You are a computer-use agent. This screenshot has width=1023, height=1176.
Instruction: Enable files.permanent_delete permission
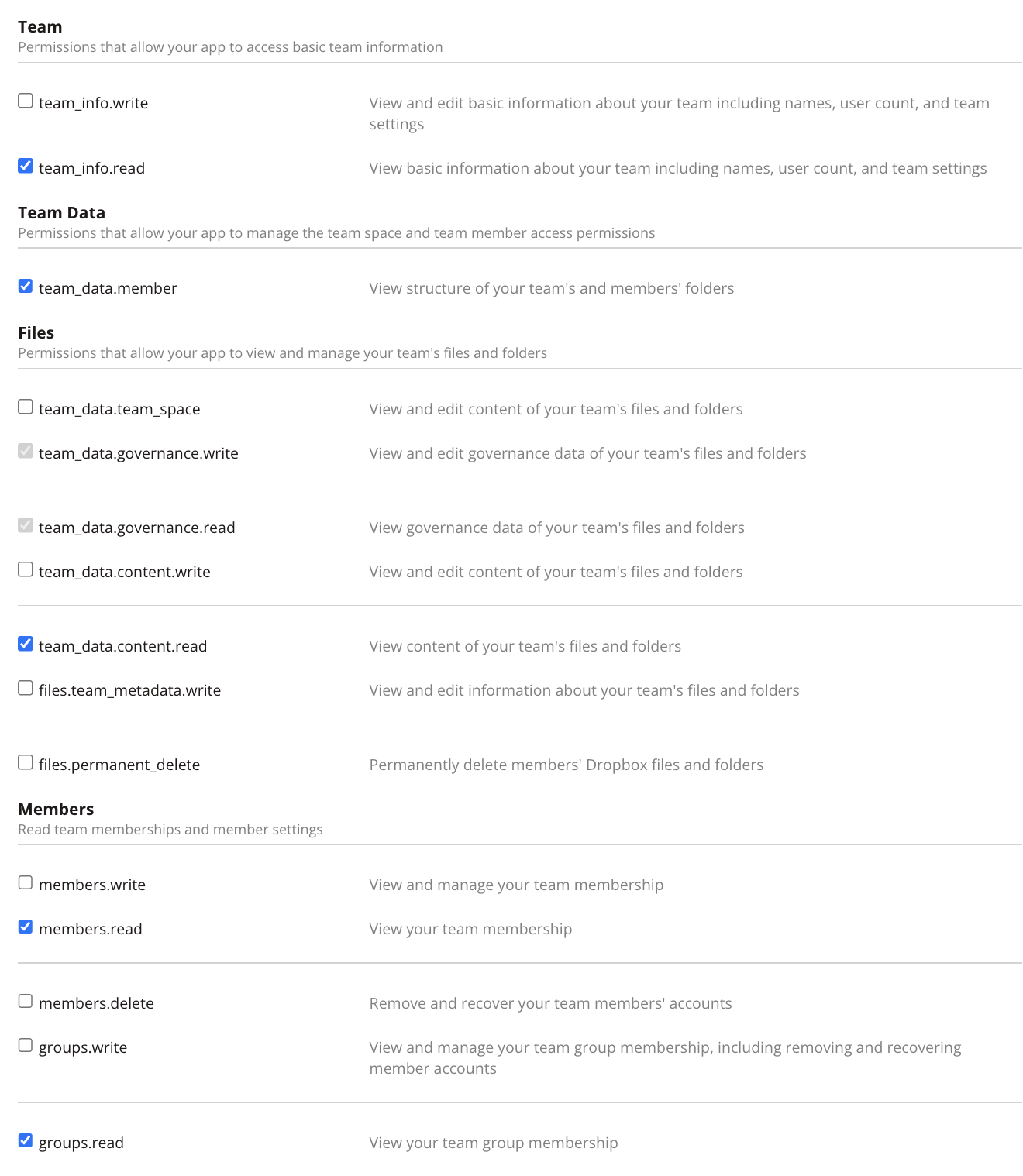click(x=26, y=763)
